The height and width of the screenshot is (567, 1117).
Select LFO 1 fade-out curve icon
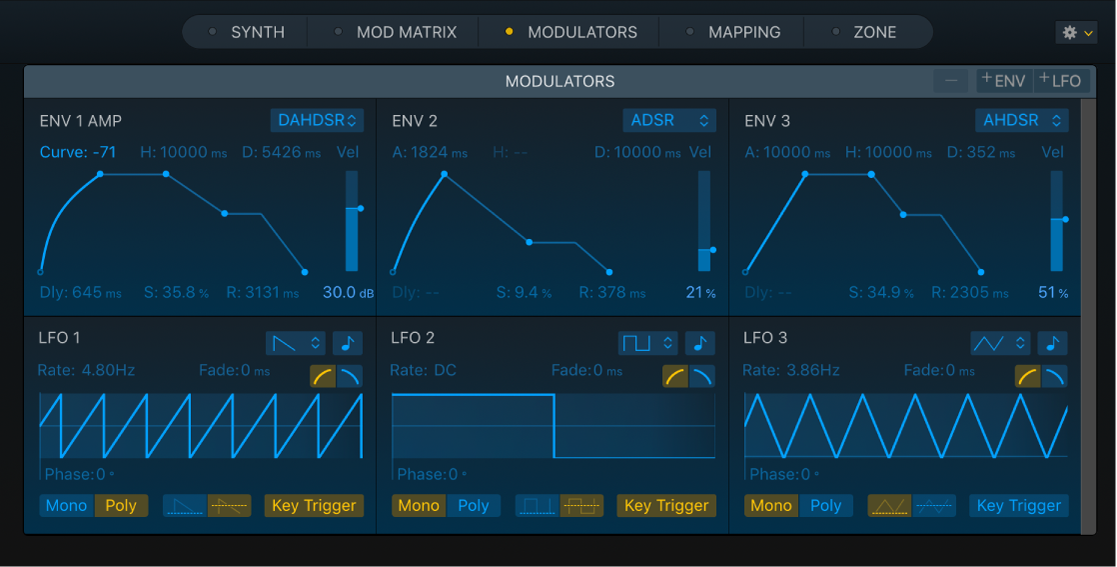coord(349,376)
